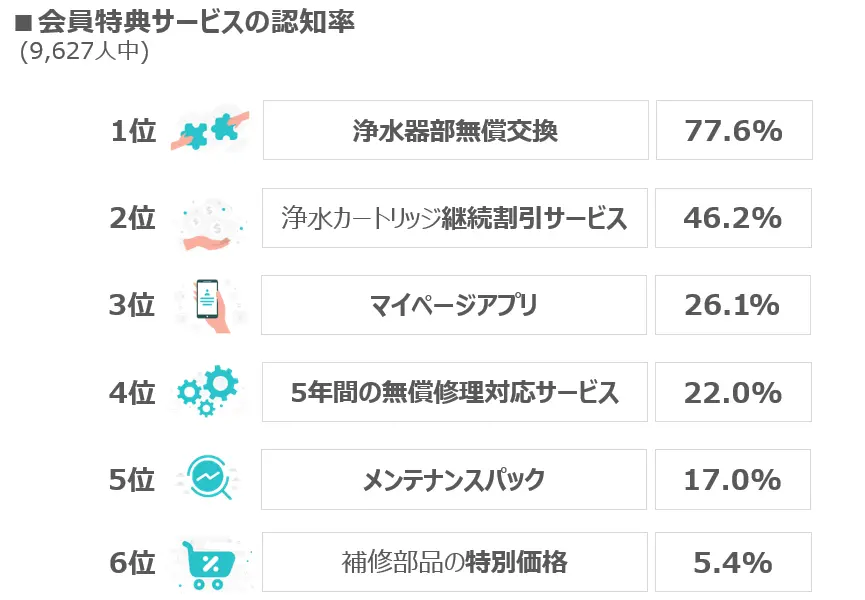Click the (9,627人中) sample size text
Image resolution: width=865 pixels, height=600 pixels.
point(84,51)
